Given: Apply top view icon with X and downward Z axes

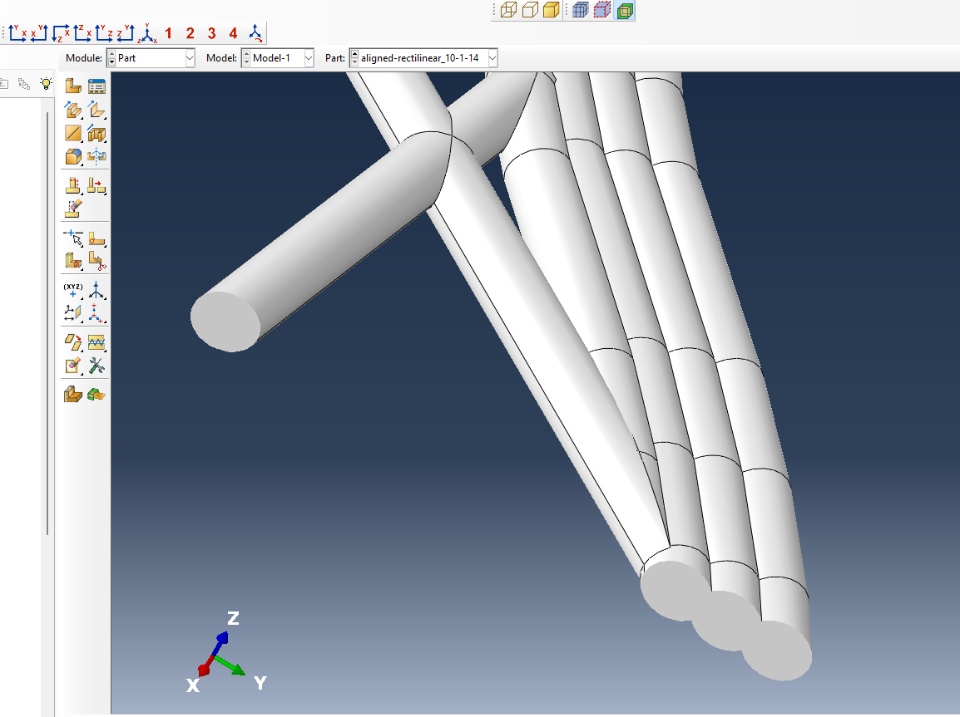Looking at the screenshot, I should pos(61,33).
